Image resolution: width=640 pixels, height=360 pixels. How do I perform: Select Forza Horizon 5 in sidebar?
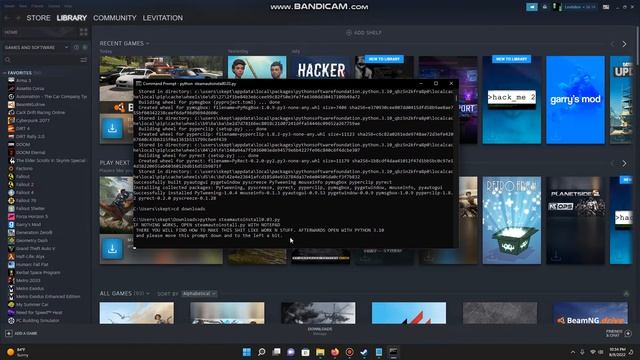[31, 216]
